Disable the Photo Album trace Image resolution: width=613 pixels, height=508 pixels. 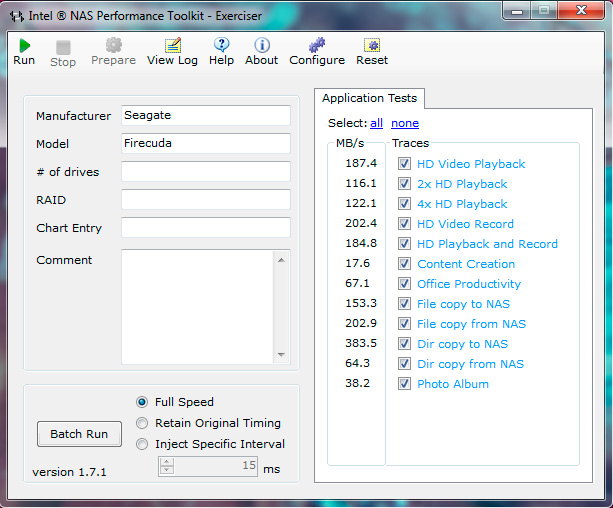[404, 384]
